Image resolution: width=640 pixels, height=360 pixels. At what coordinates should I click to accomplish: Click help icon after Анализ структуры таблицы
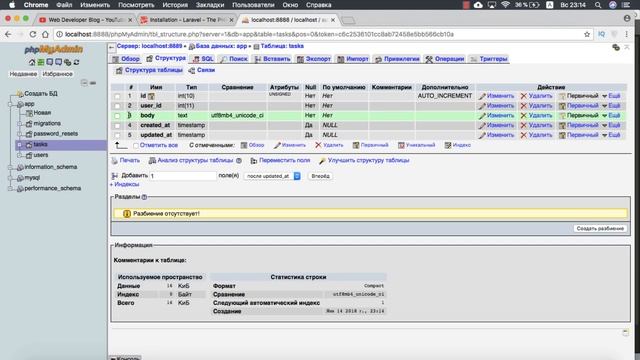pyautogui.click(x=239, y=160)
